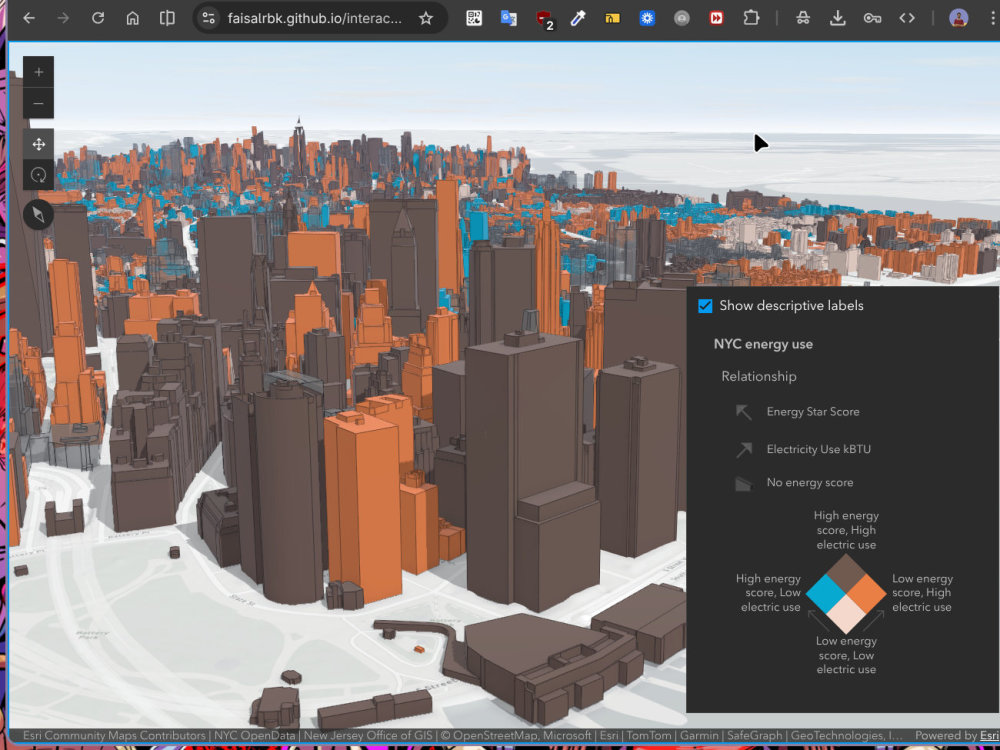
Task: Click the pale pink bottom legend diamond
Action: coord(846,615)
